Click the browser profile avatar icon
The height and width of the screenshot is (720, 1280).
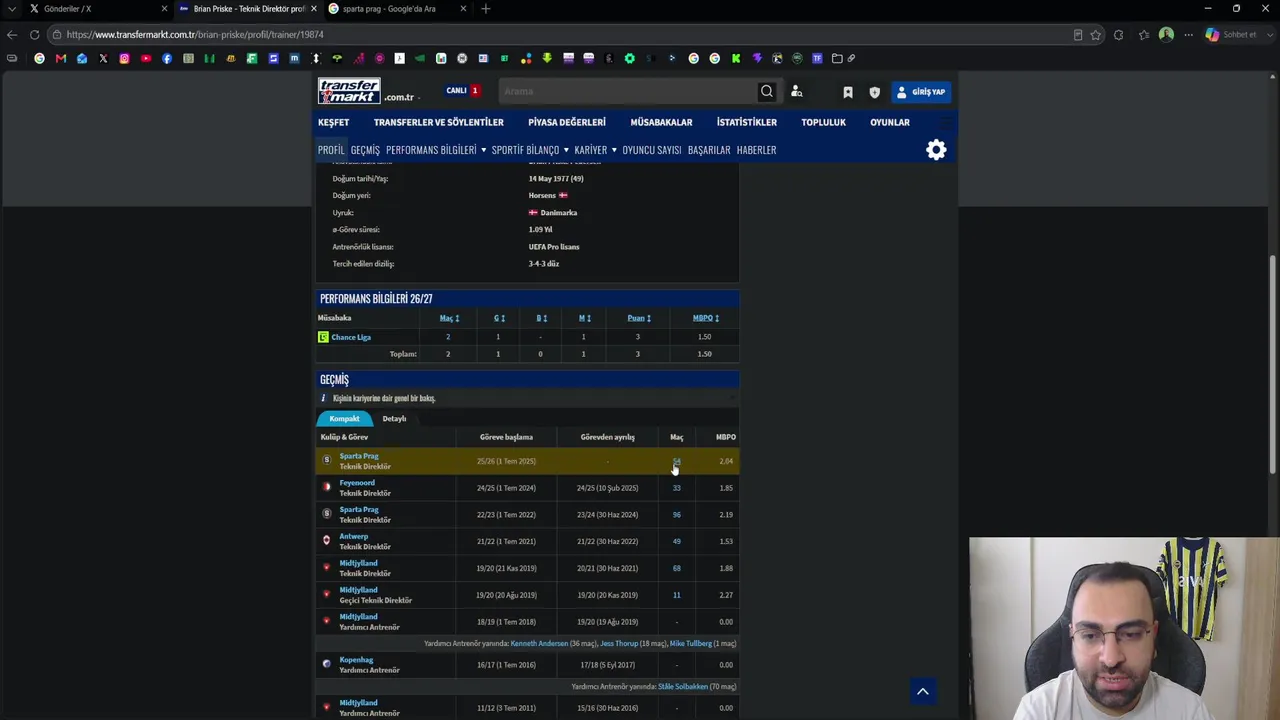1166,35
